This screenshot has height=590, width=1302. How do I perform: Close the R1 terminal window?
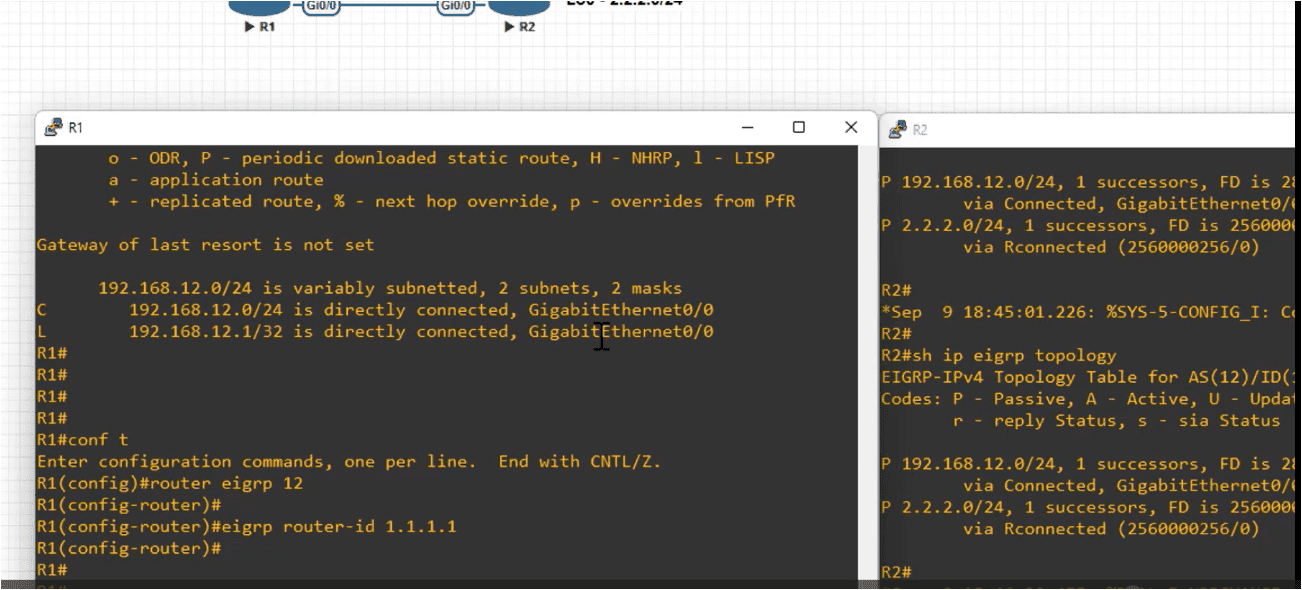[851, 127]
